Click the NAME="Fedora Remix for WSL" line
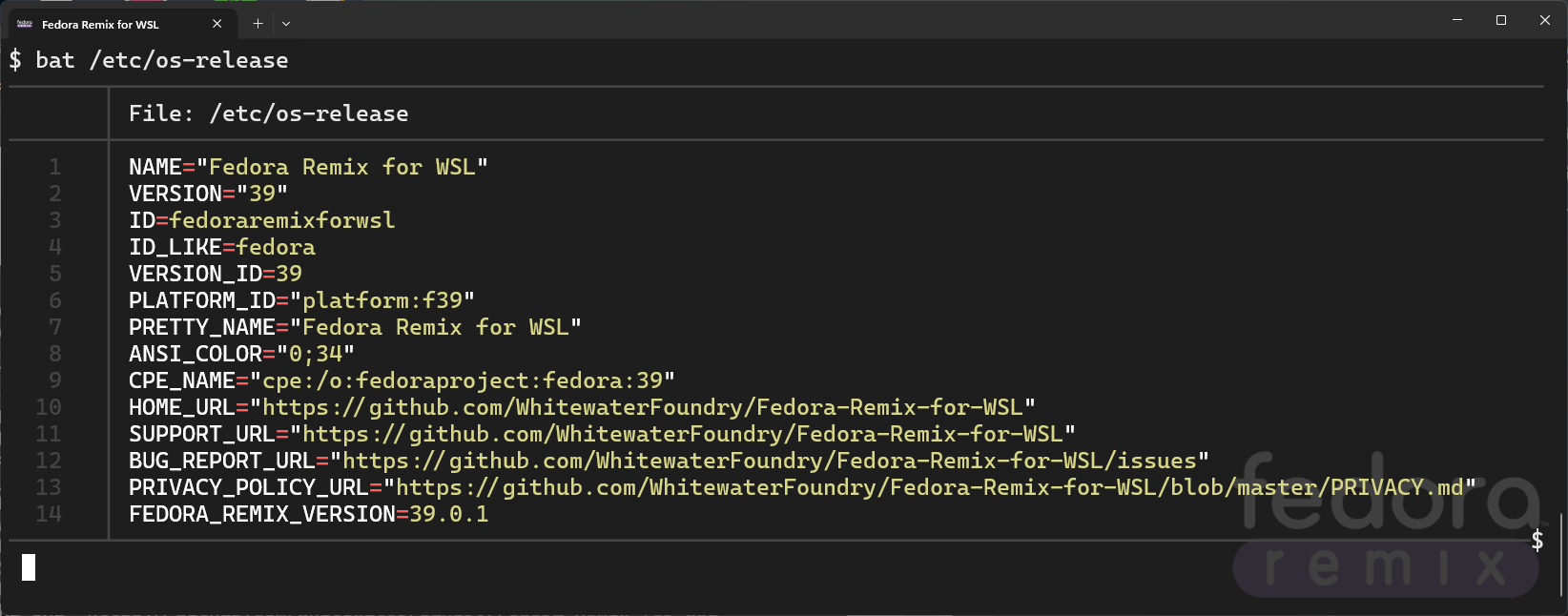The width and height of the screenshot is (1568, 616). [x=309, y=167]
